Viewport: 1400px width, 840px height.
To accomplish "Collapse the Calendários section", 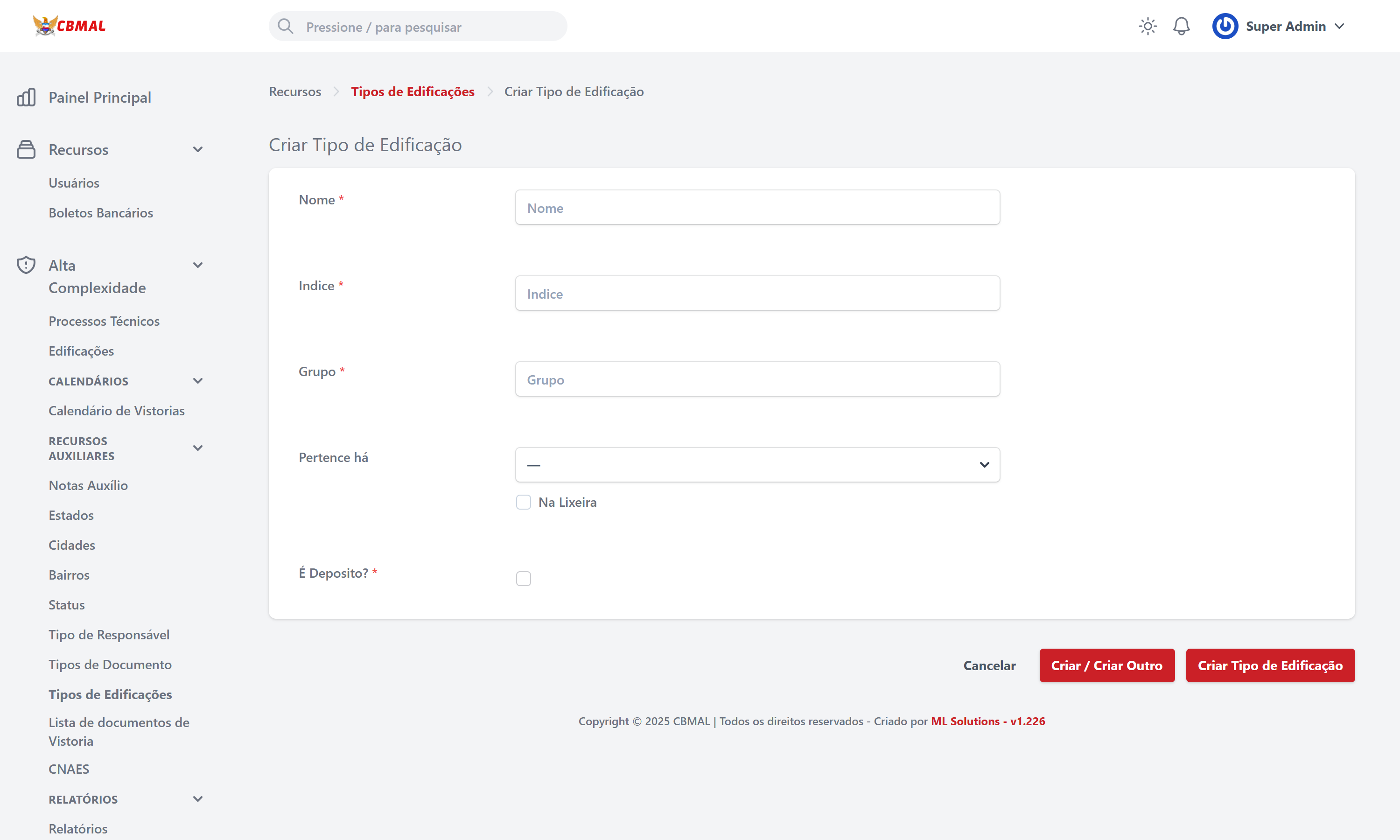I will tap(197, 381).
